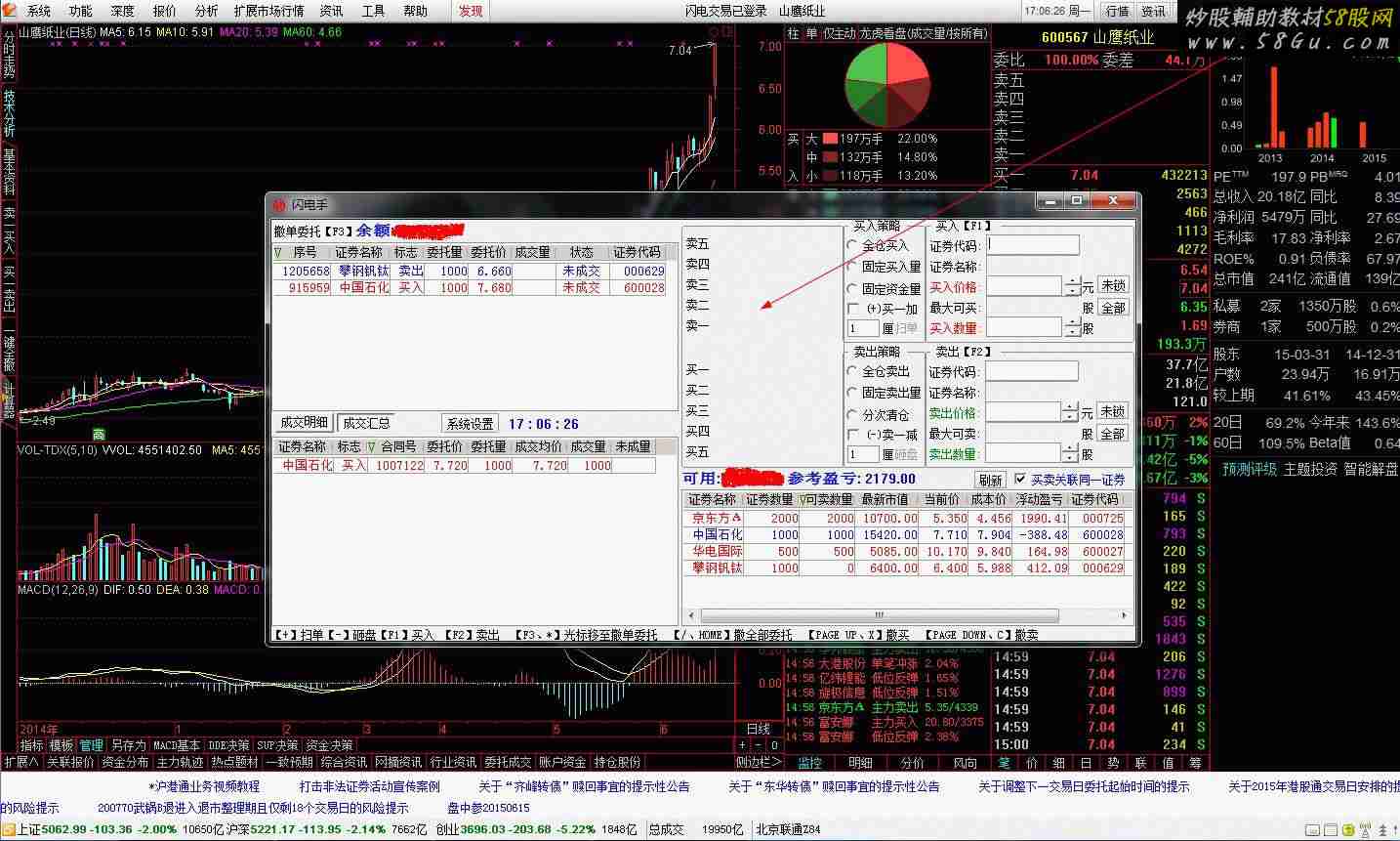The width and height of the screenshot is (1400, 841).
Task: Sort orders by the 序号 column header
Action: (x=305, y=252)
